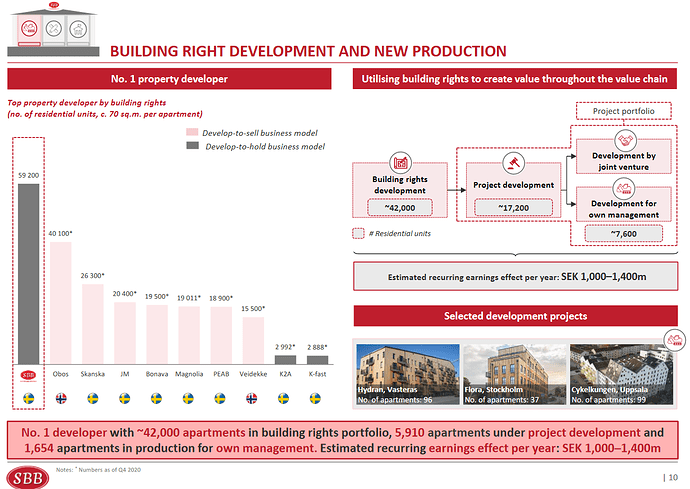Click the flag icon beneath Obos

pos(62,398)
